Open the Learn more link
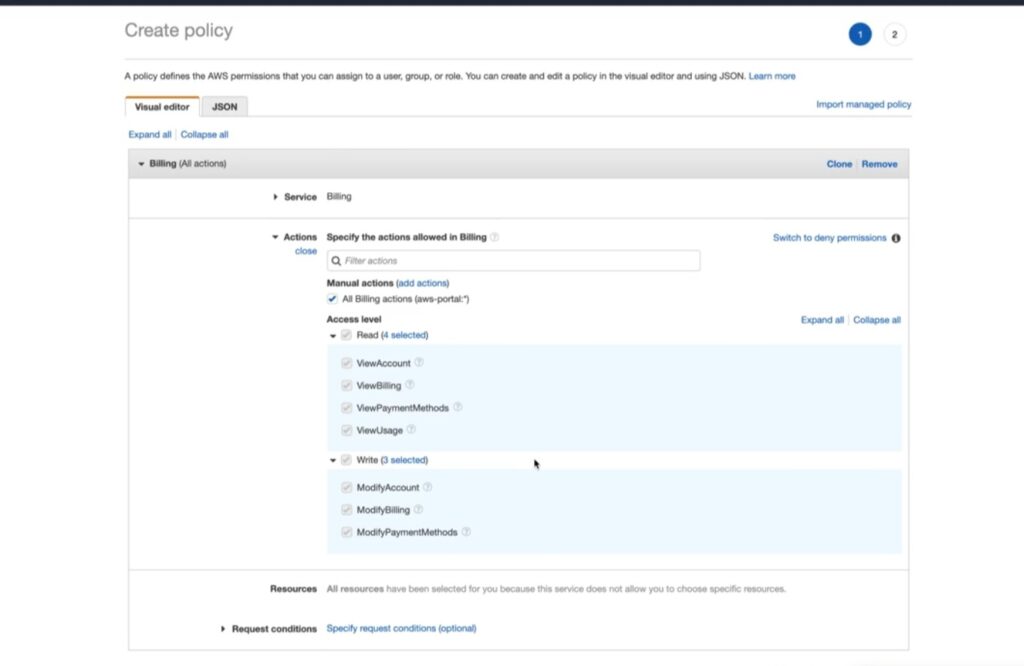This screenshot has height=666, width=1024. [772, 76]
